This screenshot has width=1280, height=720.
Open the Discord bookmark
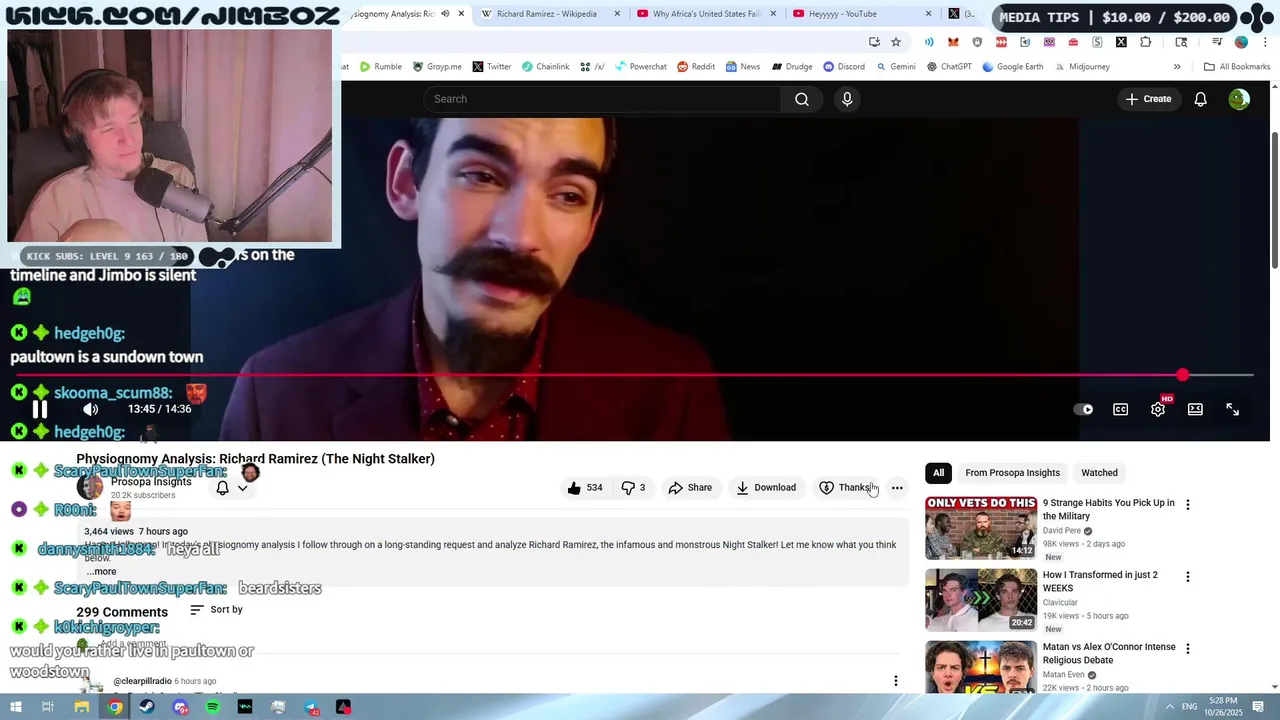click(x=844, y=67)
